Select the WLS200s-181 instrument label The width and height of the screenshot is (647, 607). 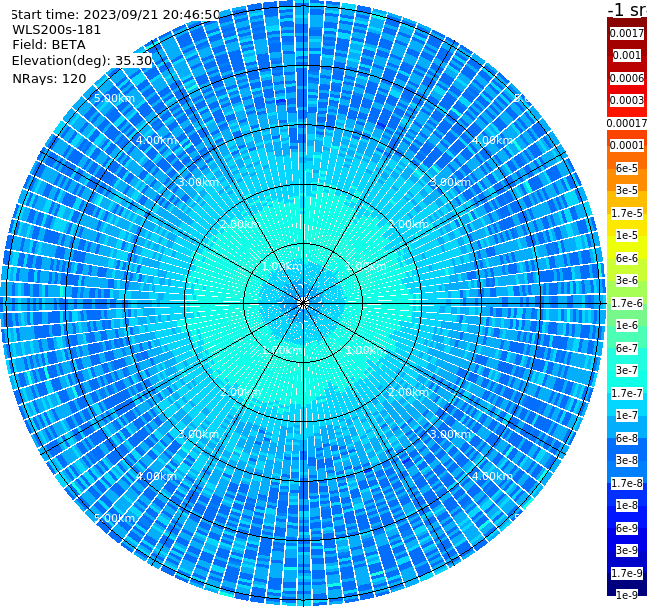tap(57, 30)
